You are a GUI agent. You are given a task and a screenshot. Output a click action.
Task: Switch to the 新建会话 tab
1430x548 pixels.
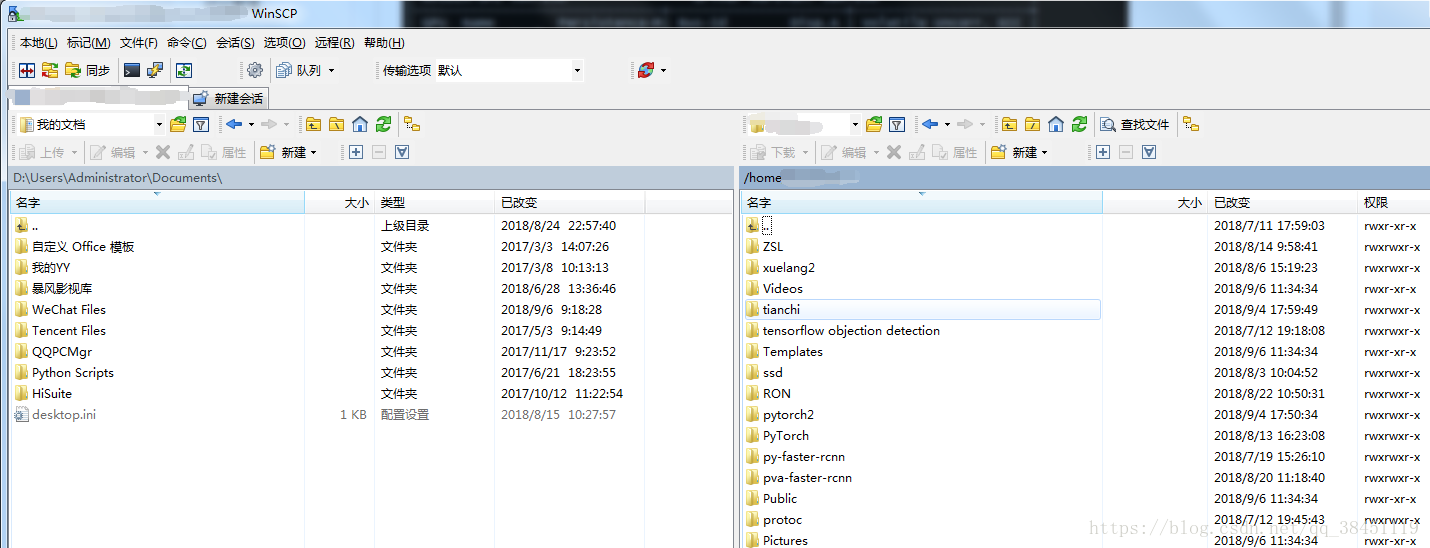tap(229, 98)
